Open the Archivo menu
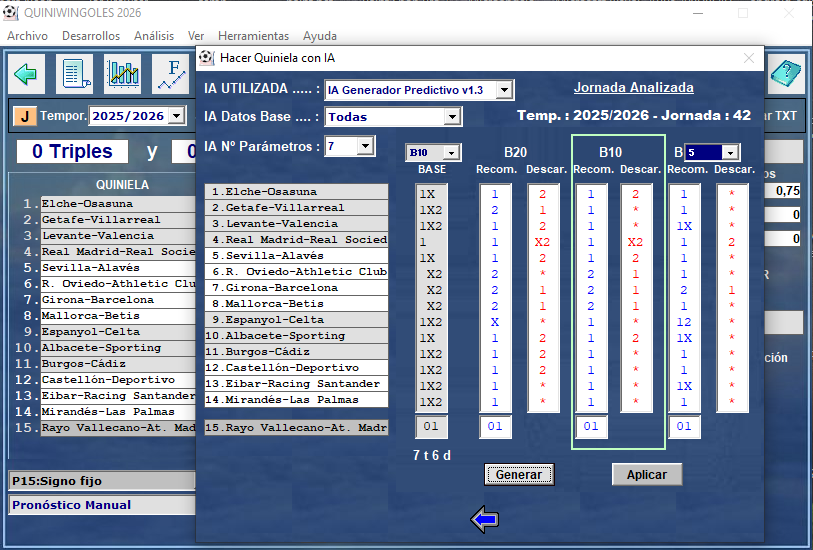The height and width of the screenshot is (550, 813). (27, 36)
